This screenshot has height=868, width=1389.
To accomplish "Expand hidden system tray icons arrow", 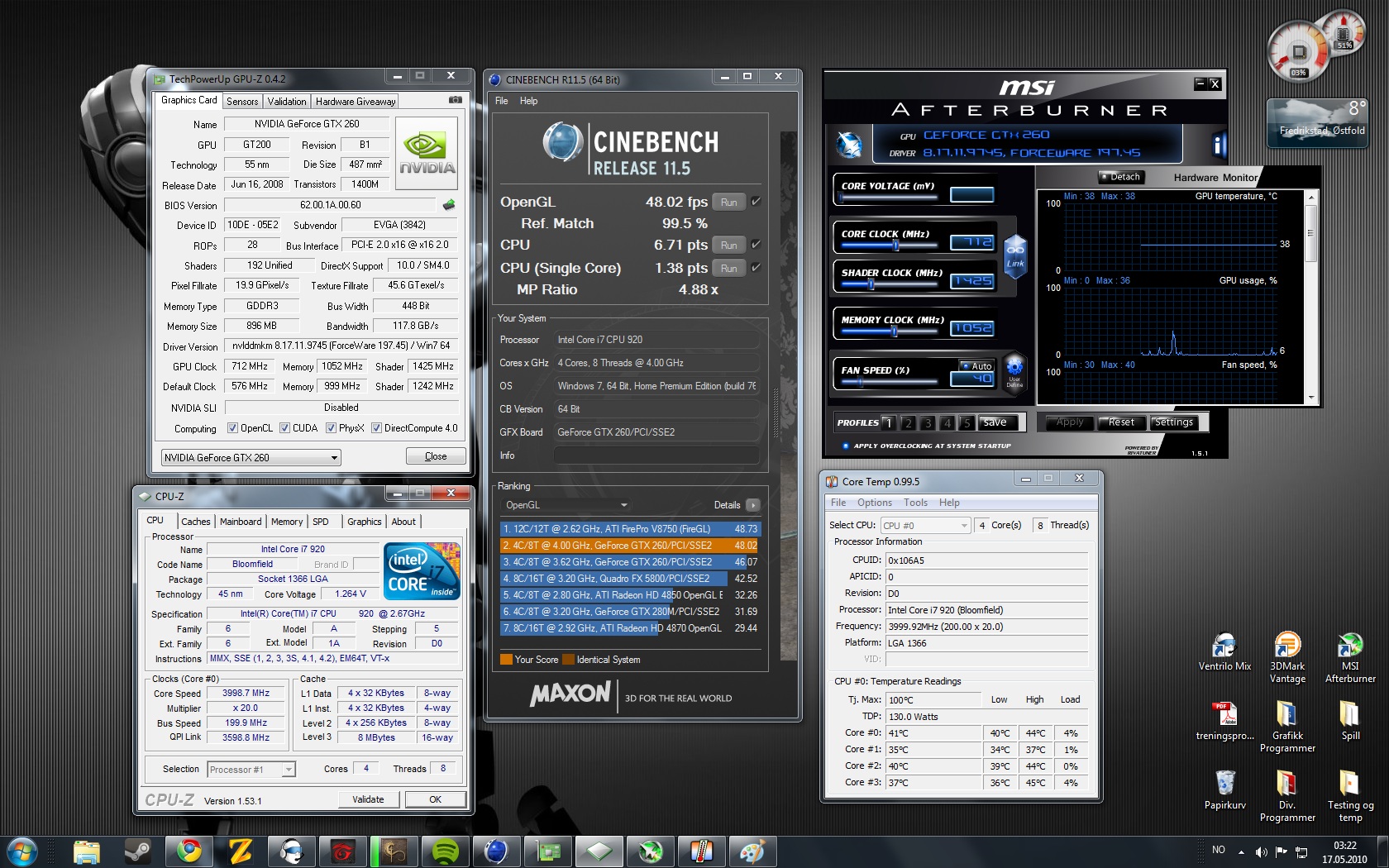I will click(x=1241, y=851).
